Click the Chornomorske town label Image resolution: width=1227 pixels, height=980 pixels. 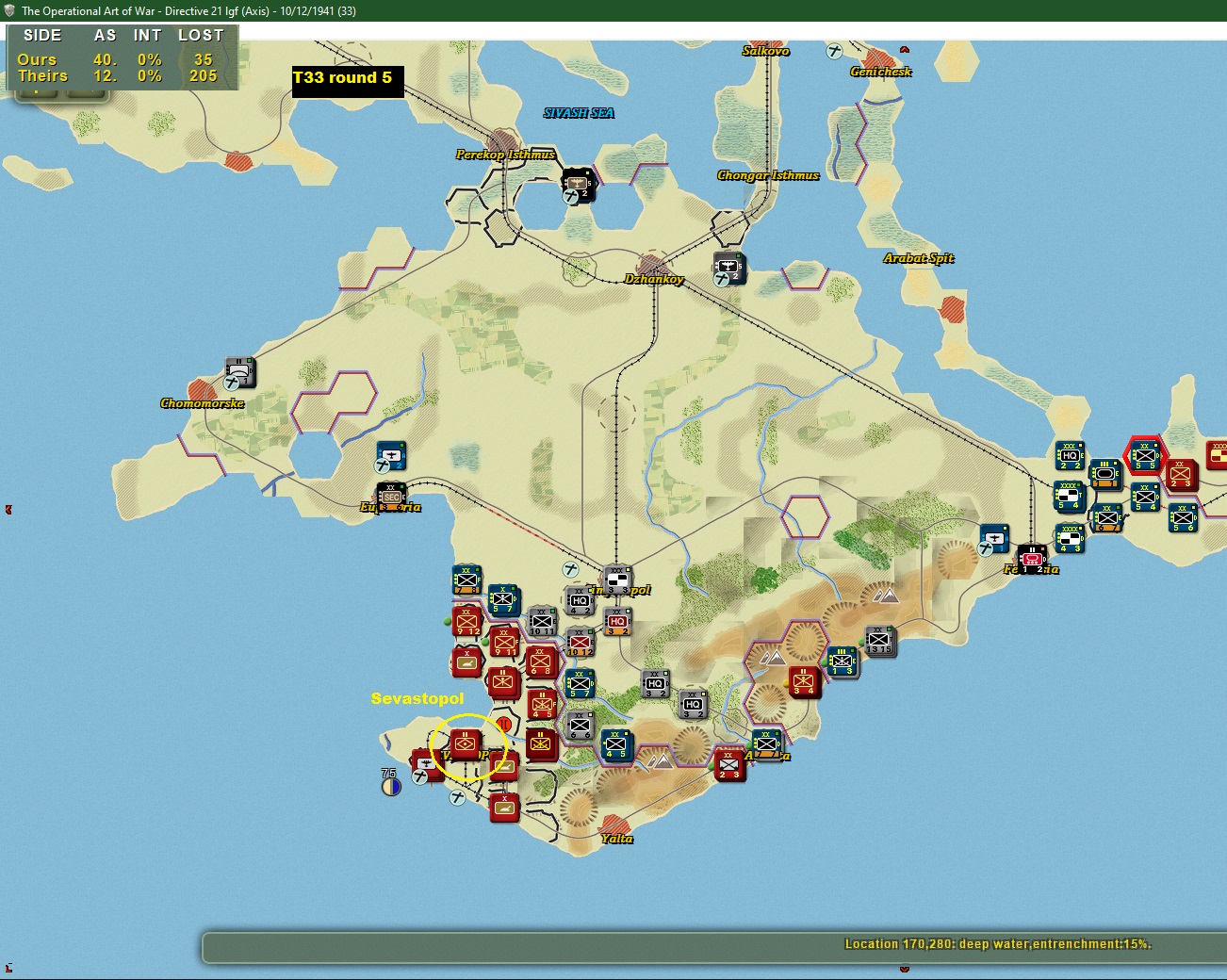pyautogui.click(x=202, y=403)
